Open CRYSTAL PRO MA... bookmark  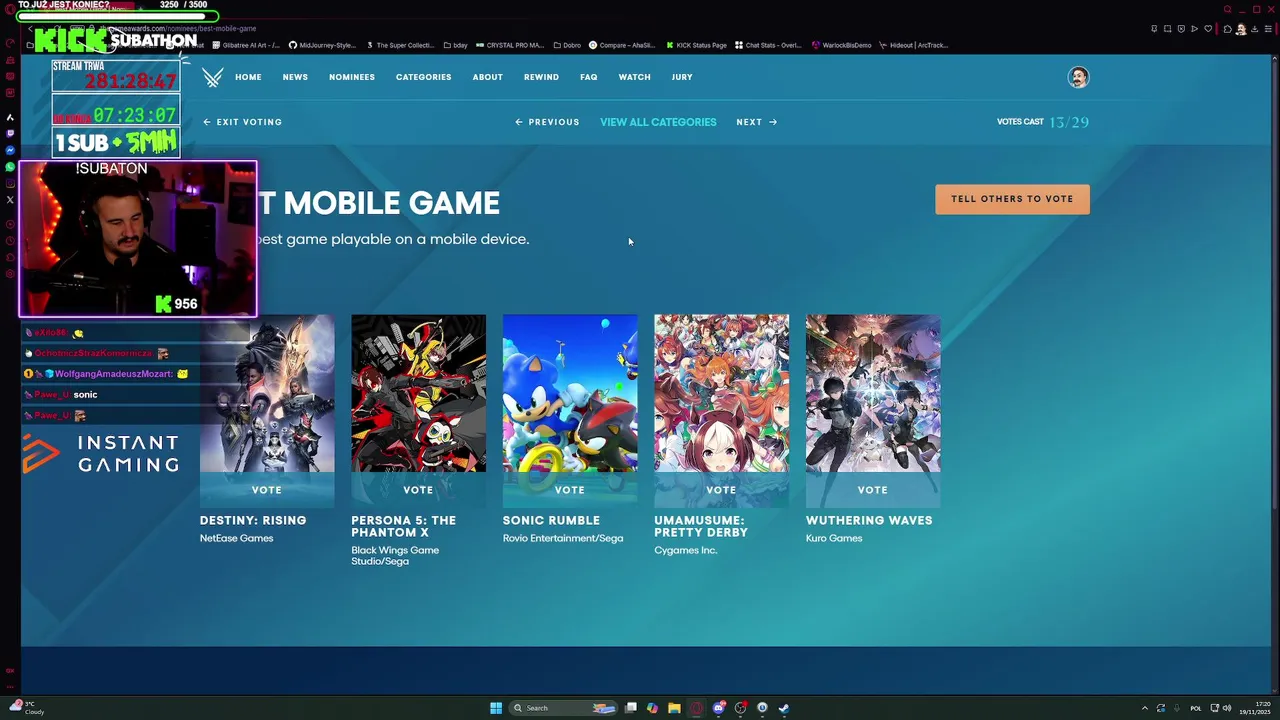pyautogui.click(x=510, y=45)
